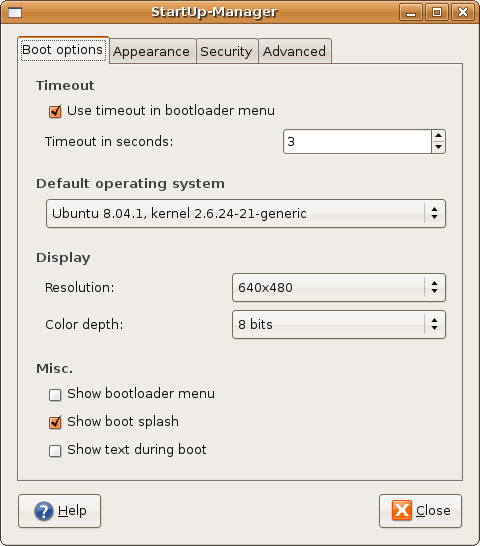
Task: Select the Boot options tab
Action: [x=63, y=50]
